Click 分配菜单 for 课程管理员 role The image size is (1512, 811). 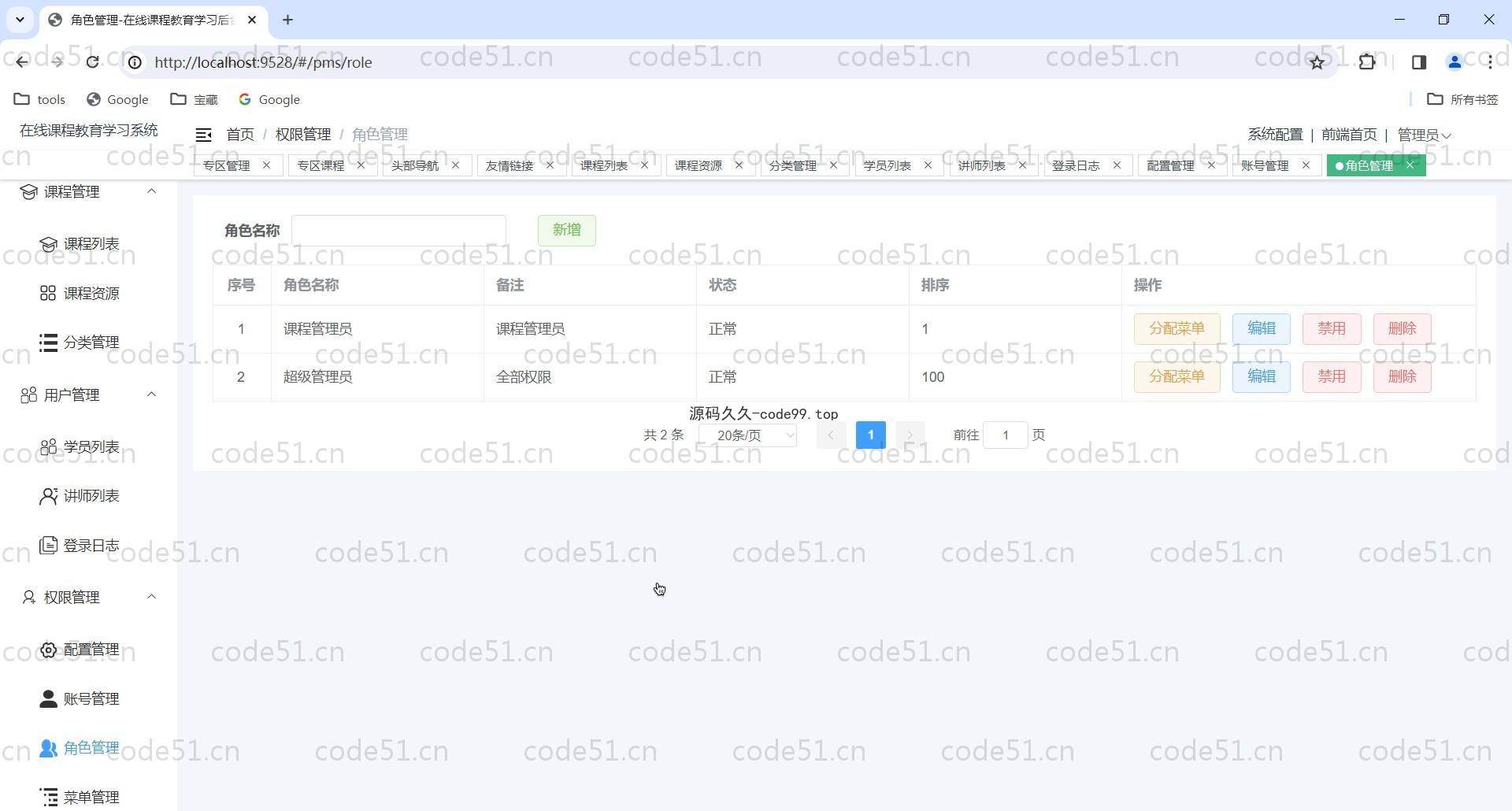(x=1177, y=329)
